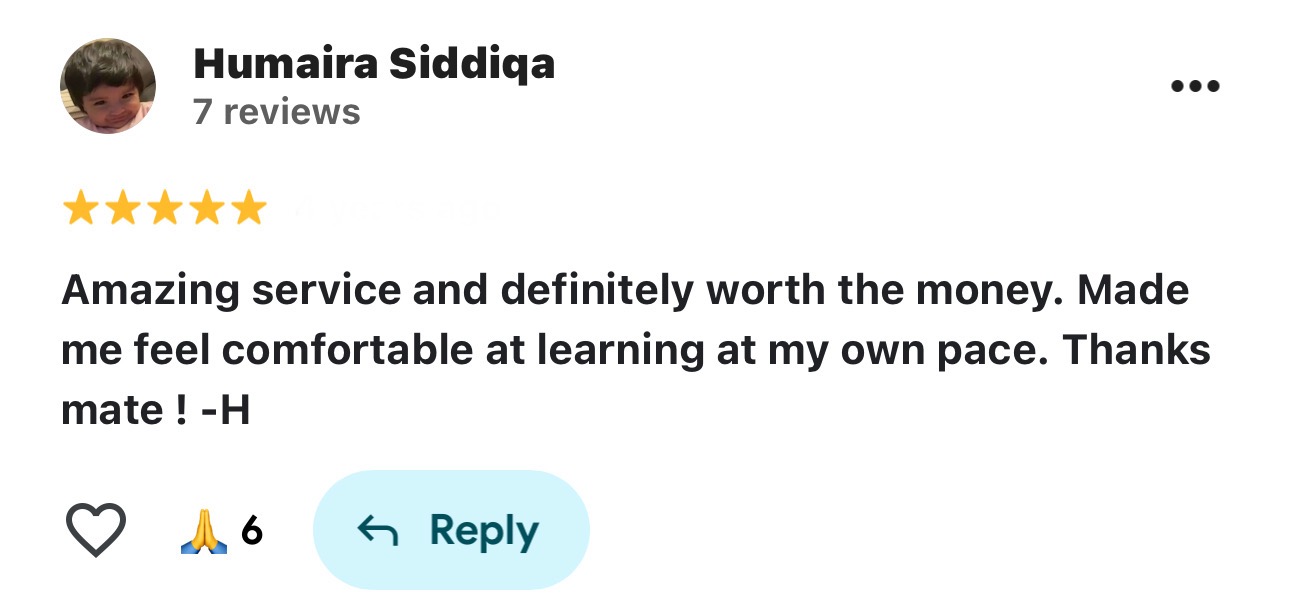Select the third rating star
The height and width of the screenshot is (614, 1290).
pos(164,209)
